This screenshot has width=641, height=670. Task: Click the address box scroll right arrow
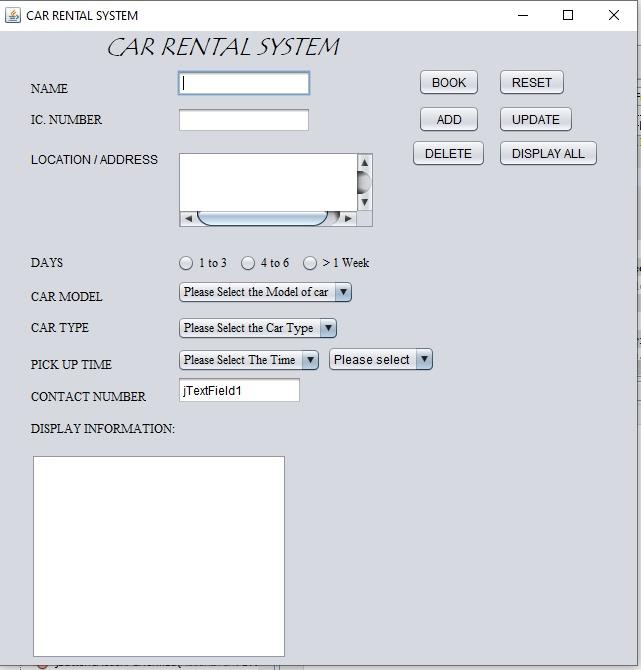tap(348, 219)
